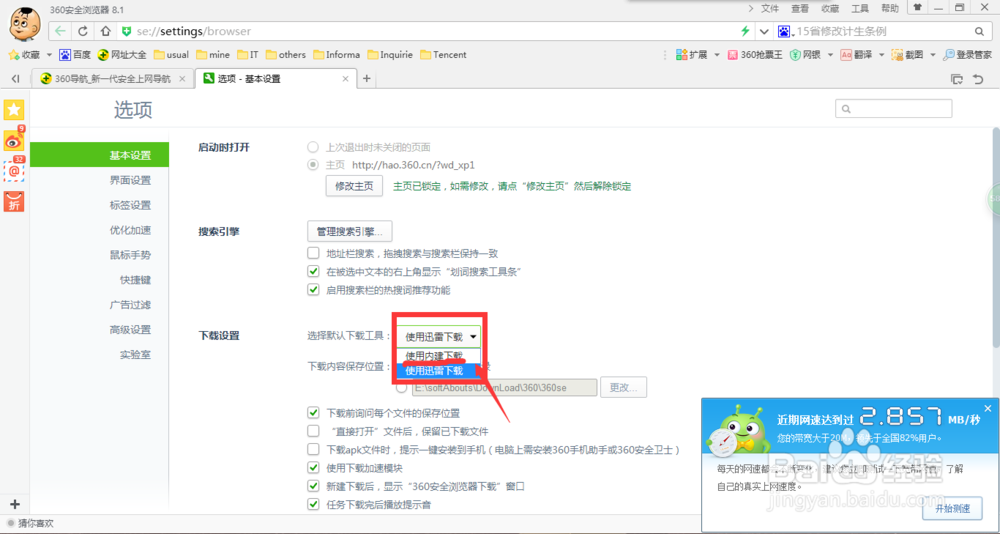Close the network speed popup
The width and height of the screenshot is (1000, 534).
988,408
